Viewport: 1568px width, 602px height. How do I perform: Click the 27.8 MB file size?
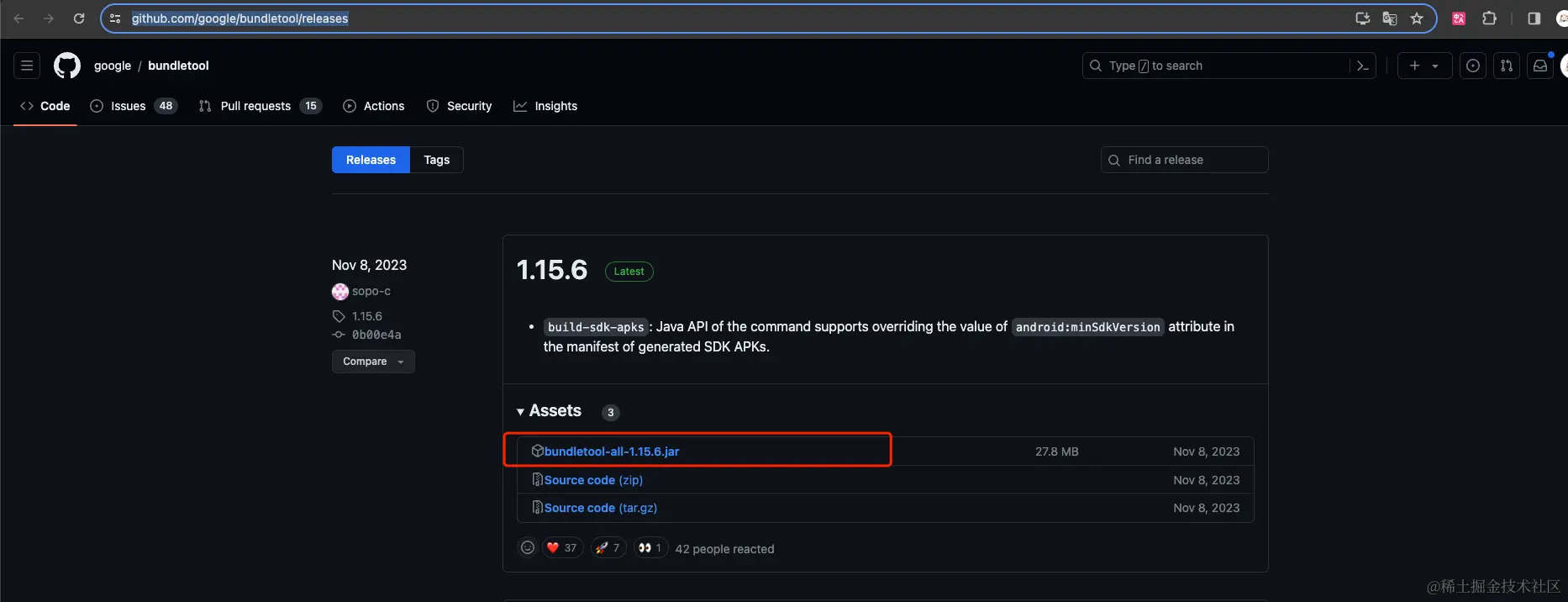(x=1056, y=451)
